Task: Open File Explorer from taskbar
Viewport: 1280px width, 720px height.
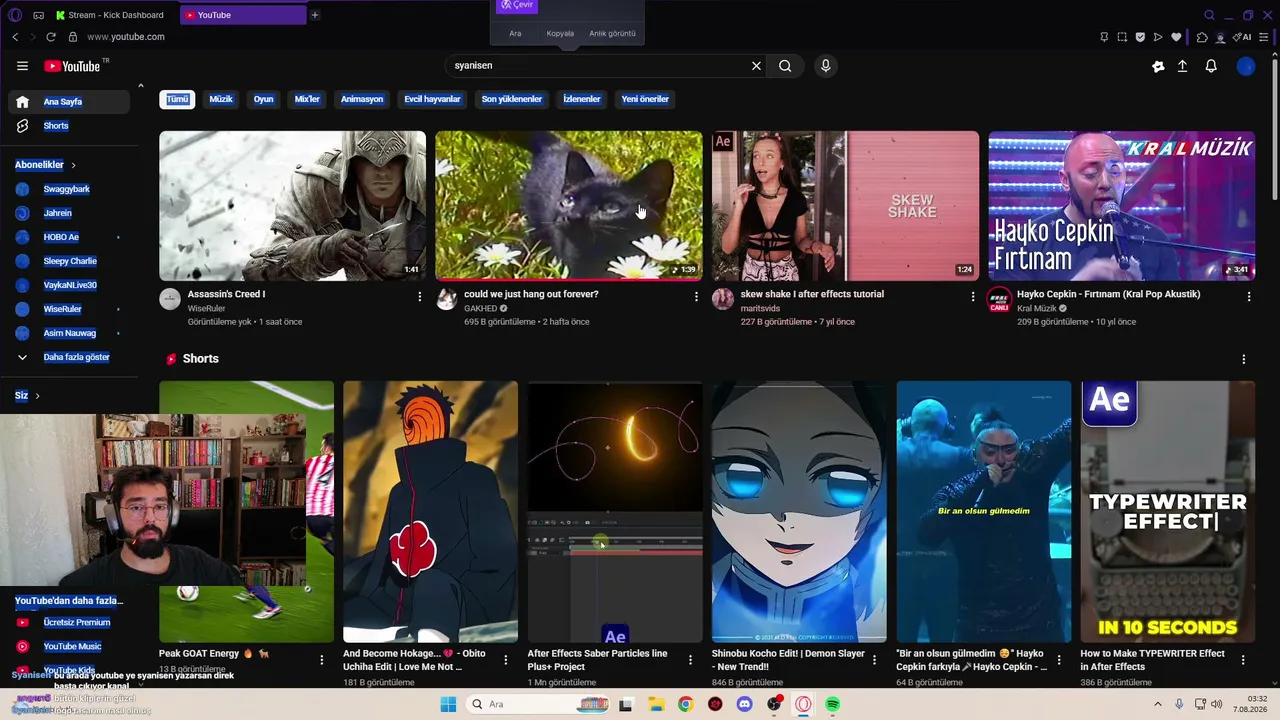Action: 655,704
